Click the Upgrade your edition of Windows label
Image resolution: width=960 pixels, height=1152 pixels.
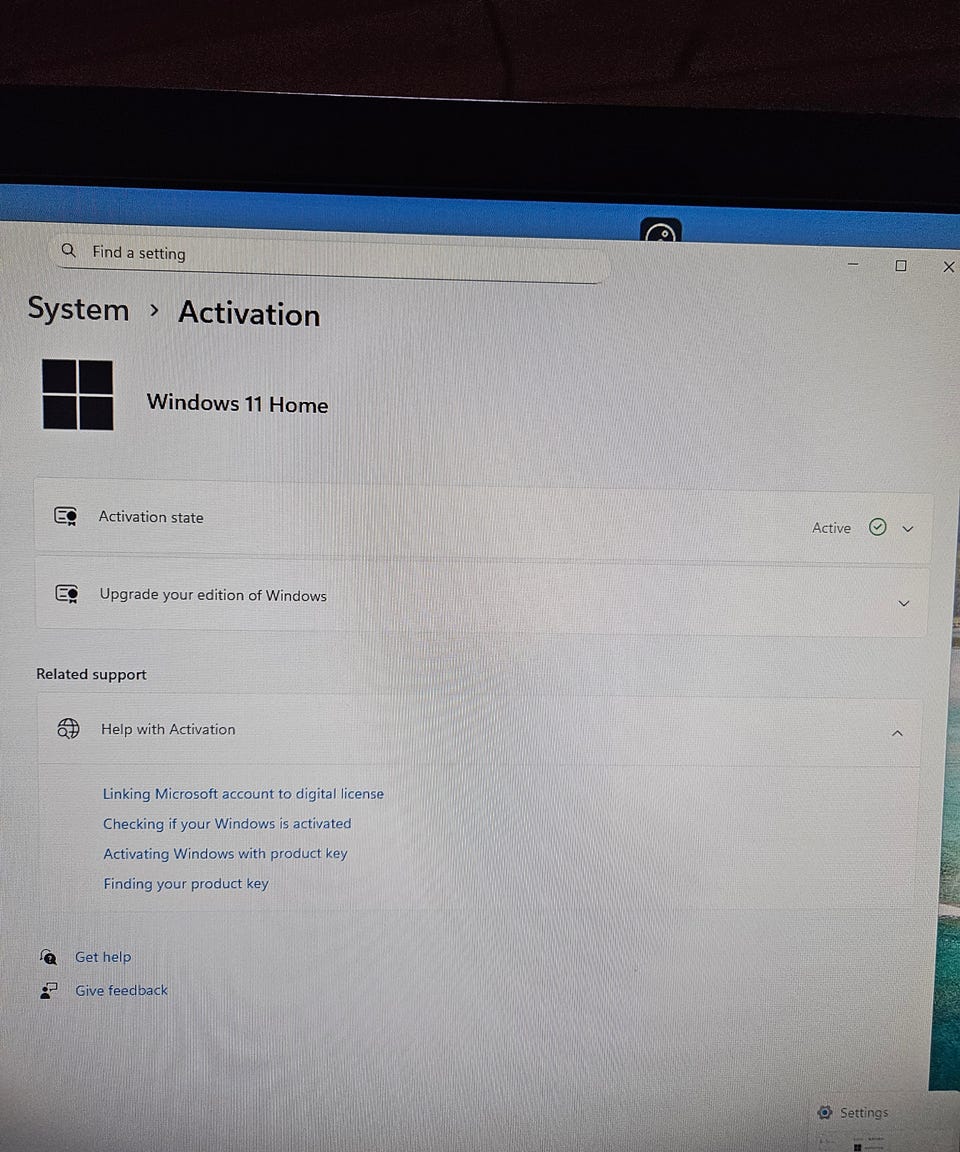coord(213,595)
